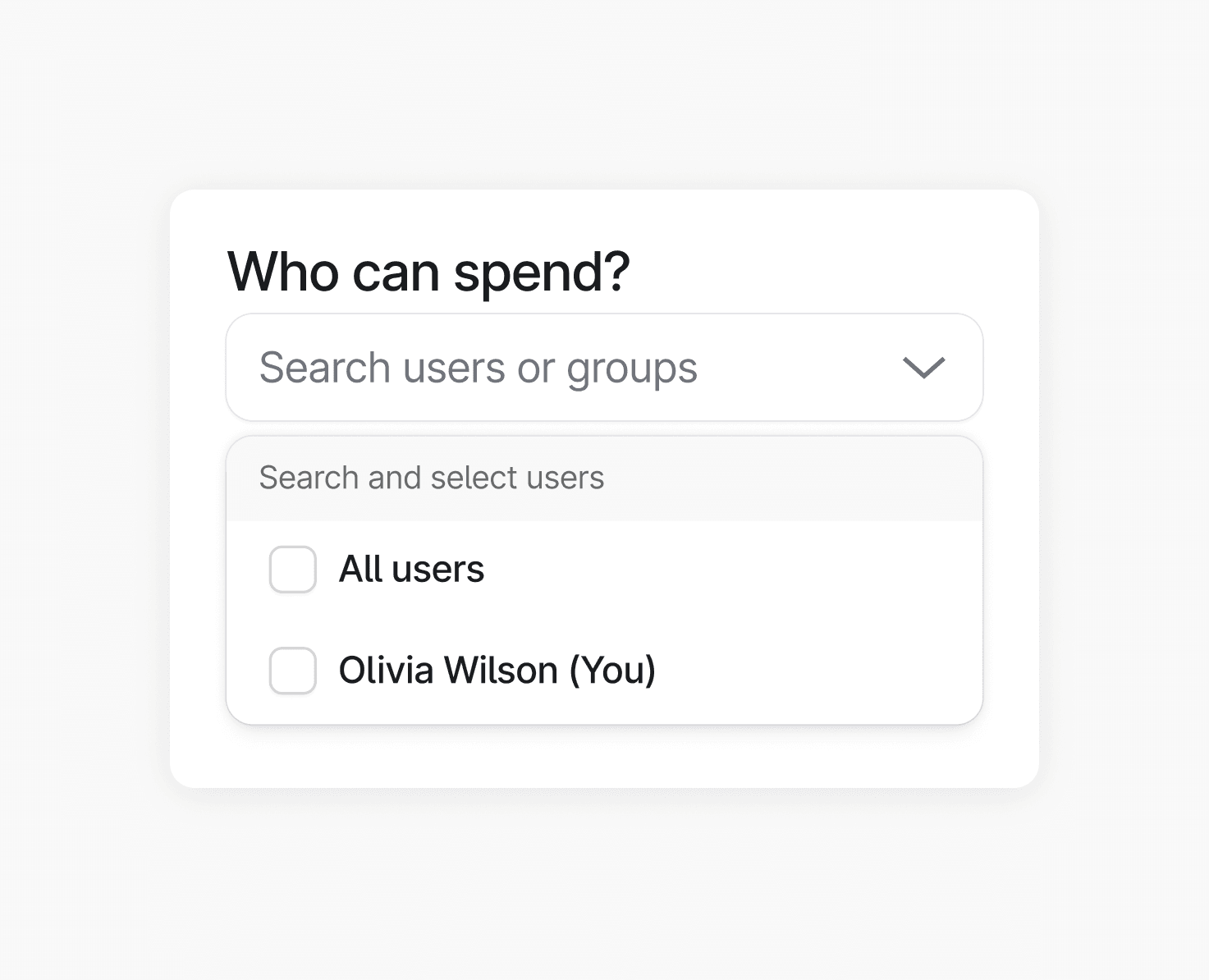This screenshot has width=1209, height=980.
Task: Open the Search users or groups dropdown
Action: click(x=603, y=367)
